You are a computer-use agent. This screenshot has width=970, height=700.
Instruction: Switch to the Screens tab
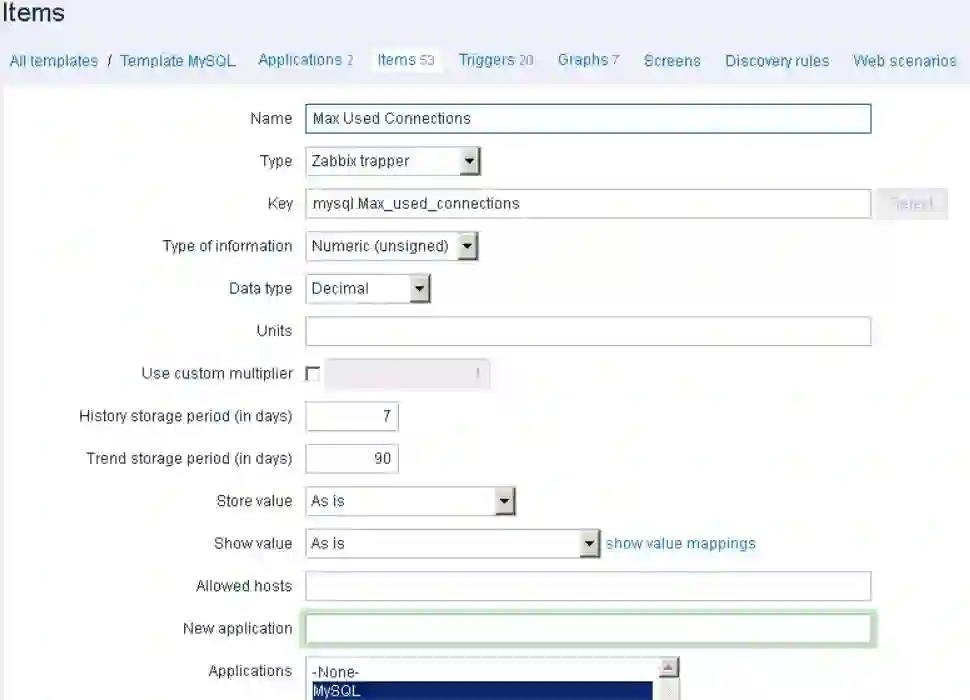click(x=672, y=61)
